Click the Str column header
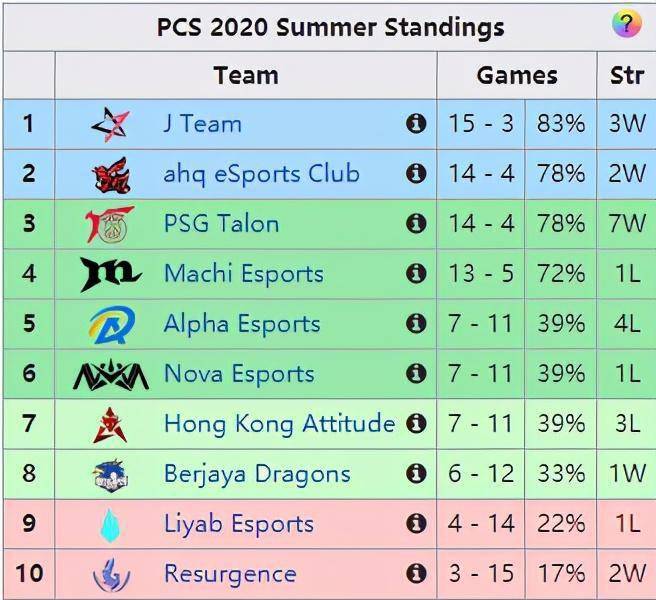656x600 pixels. click(626, 76)
